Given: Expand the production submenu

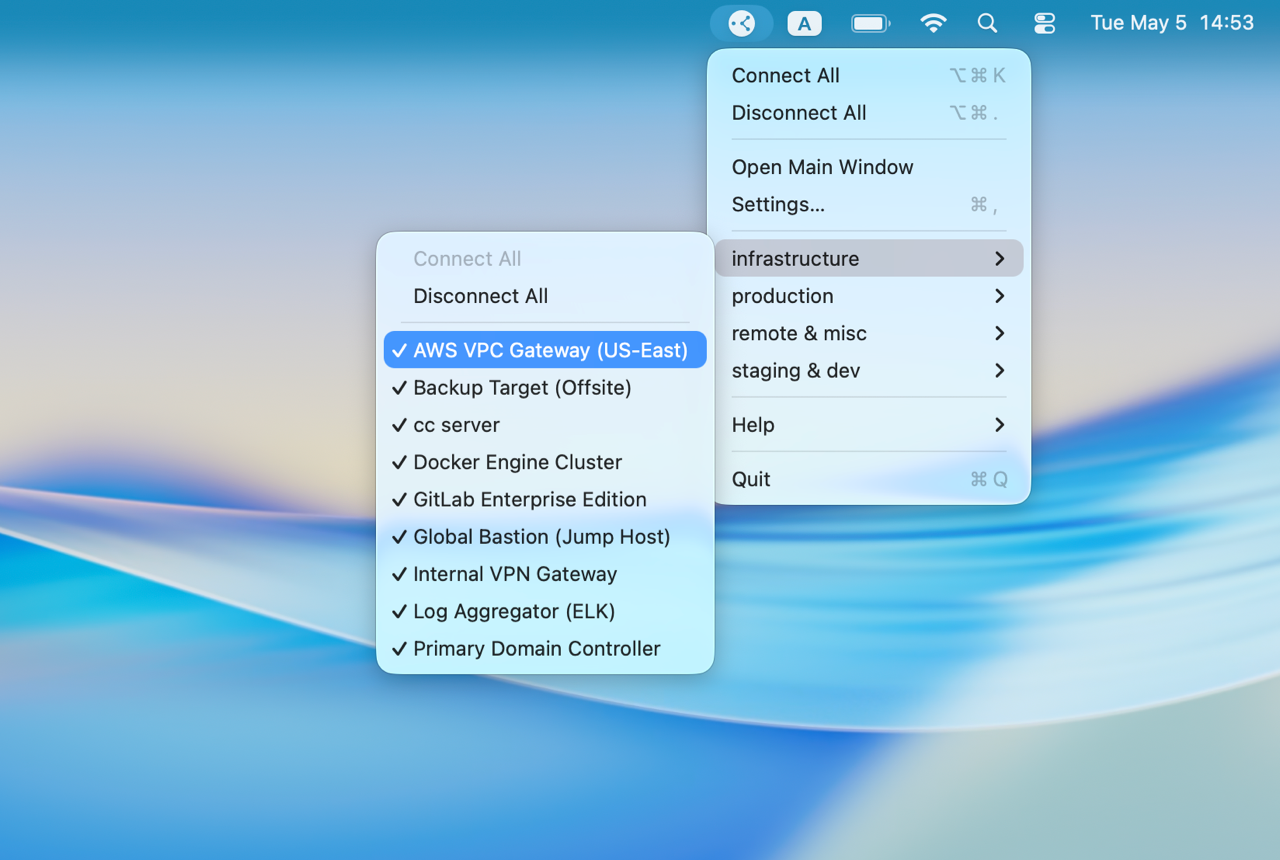Looking at the screenshot, I should click(869, 296).
